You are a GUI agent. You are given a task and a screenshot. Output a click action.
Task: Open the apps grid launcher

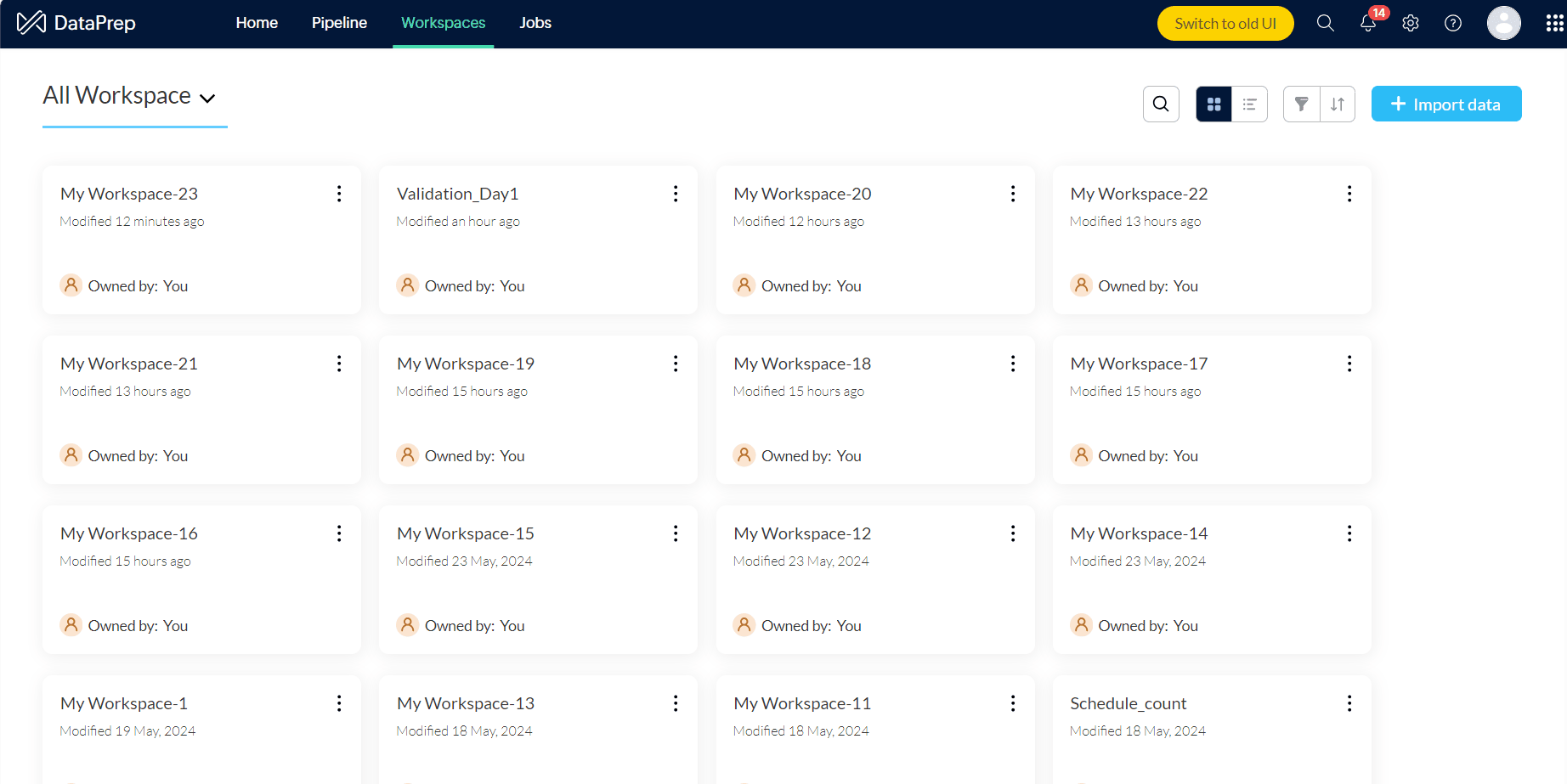click(1555, 23)
